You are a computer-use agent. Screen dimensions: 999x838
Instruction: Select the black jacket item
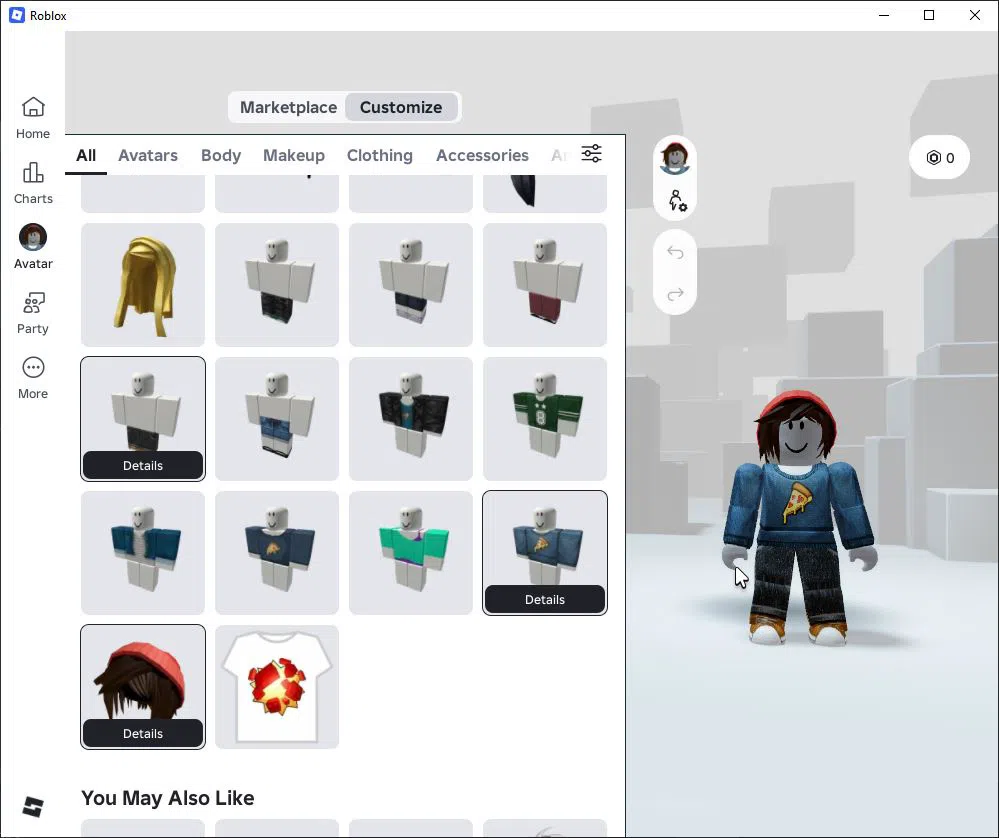click(411, 419)
